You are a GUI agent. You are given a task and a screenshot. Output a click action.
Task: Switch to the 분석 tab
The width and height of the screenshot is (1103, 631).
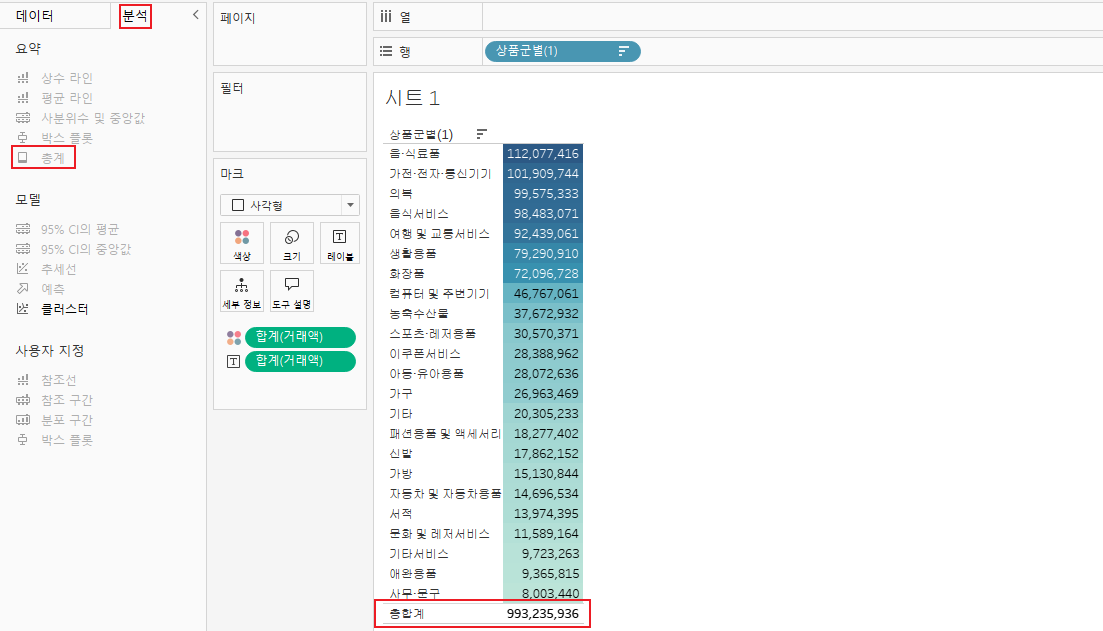134,15
